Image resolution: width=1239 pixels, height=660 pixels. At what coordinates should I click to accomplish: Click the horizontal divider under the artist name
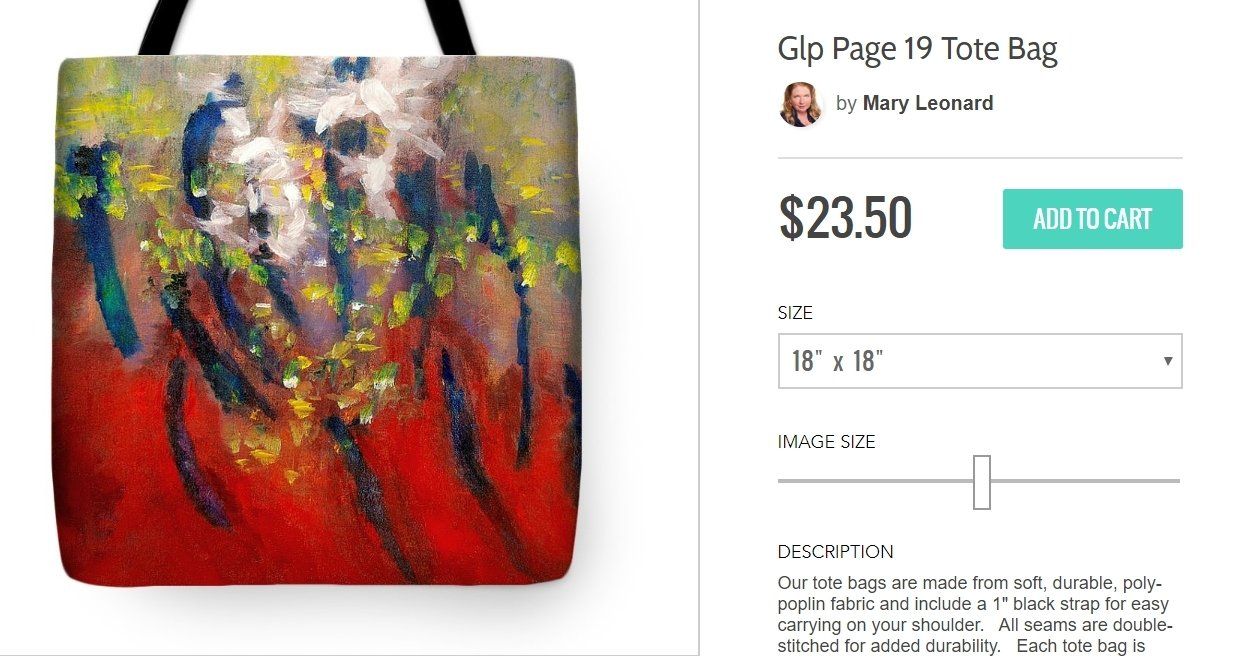point(980,158)
